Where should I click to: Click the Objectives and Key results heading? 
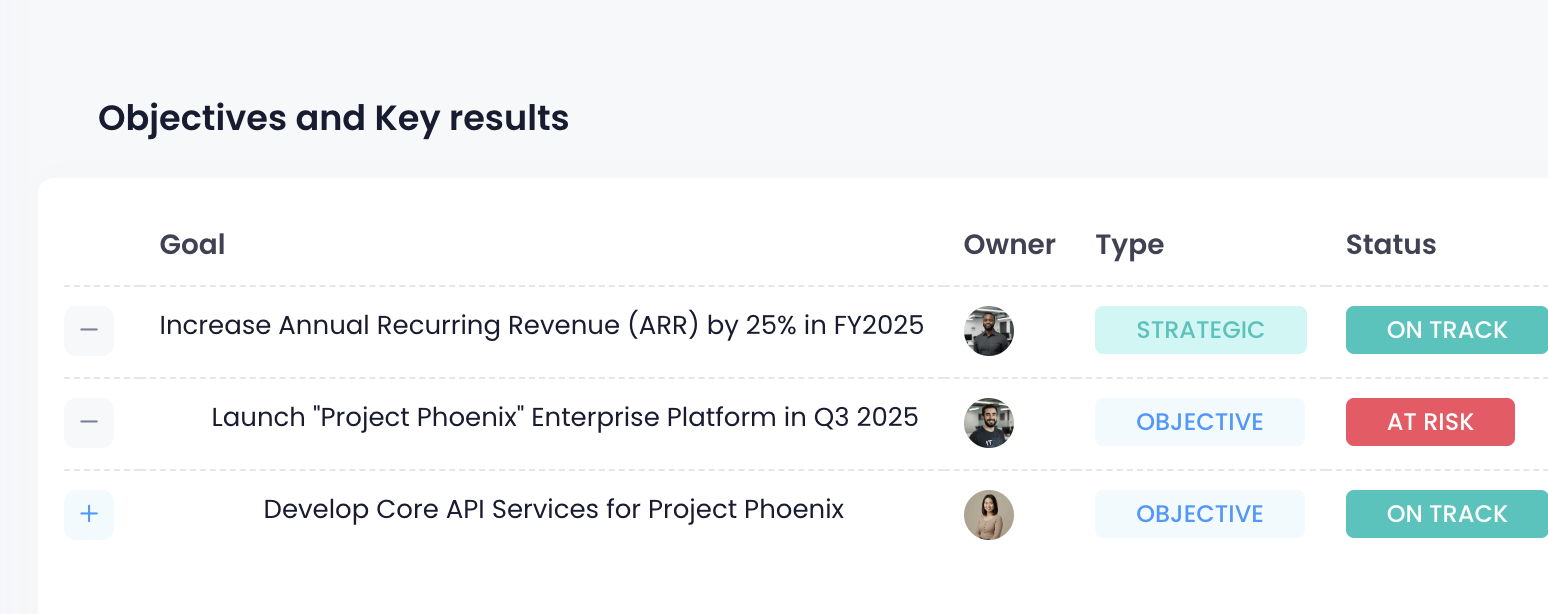333,119
